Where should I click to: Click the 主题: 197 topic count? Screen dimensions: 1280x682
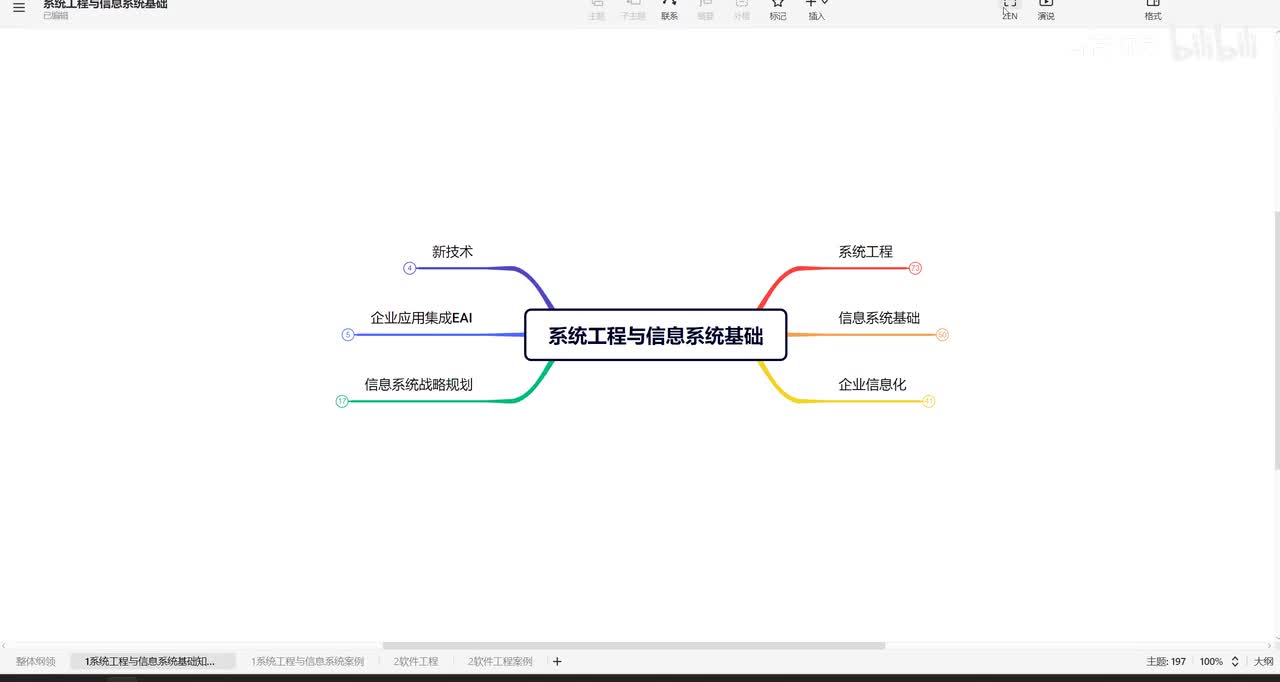tap(1166, 661)
